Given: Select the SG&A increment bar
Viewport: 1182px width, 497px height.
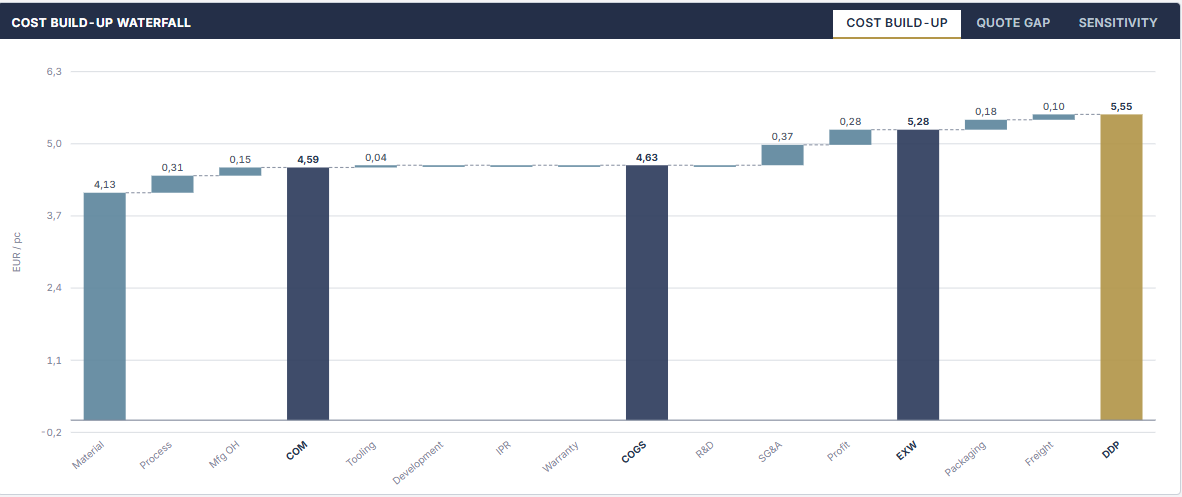Looking at the screenshot, I should 782,155.
